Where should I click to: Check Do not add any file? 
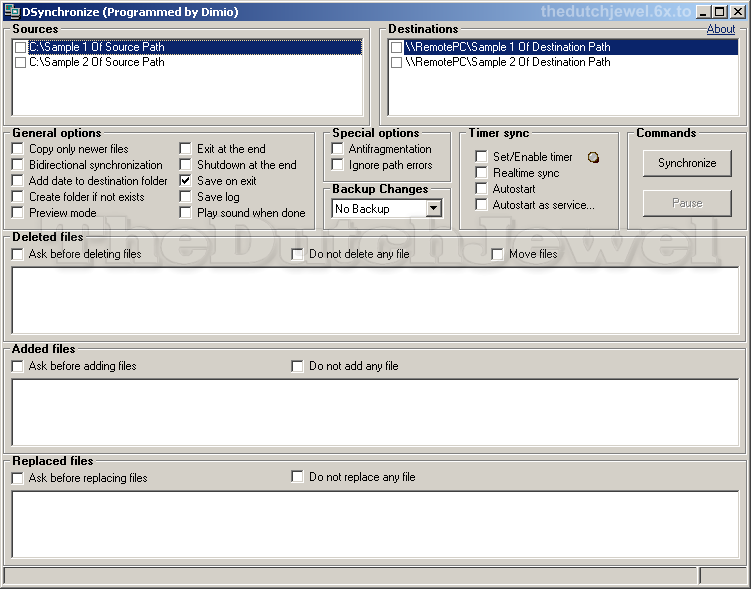(297, 366)
